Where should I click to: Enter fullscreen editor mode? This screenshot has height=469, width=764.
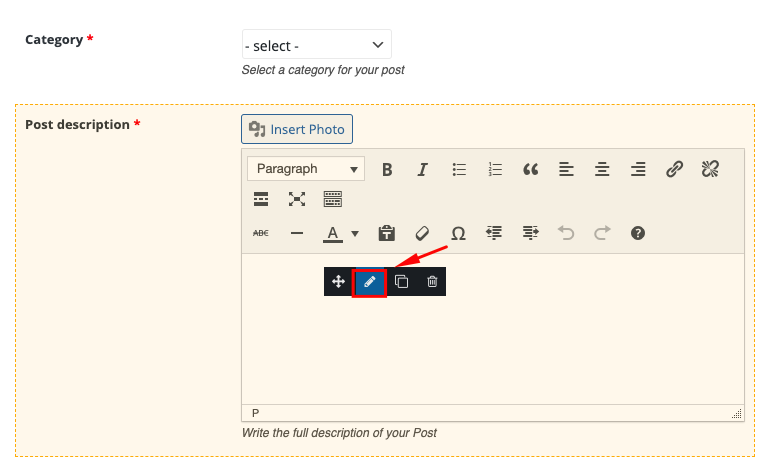click(297, 199)
